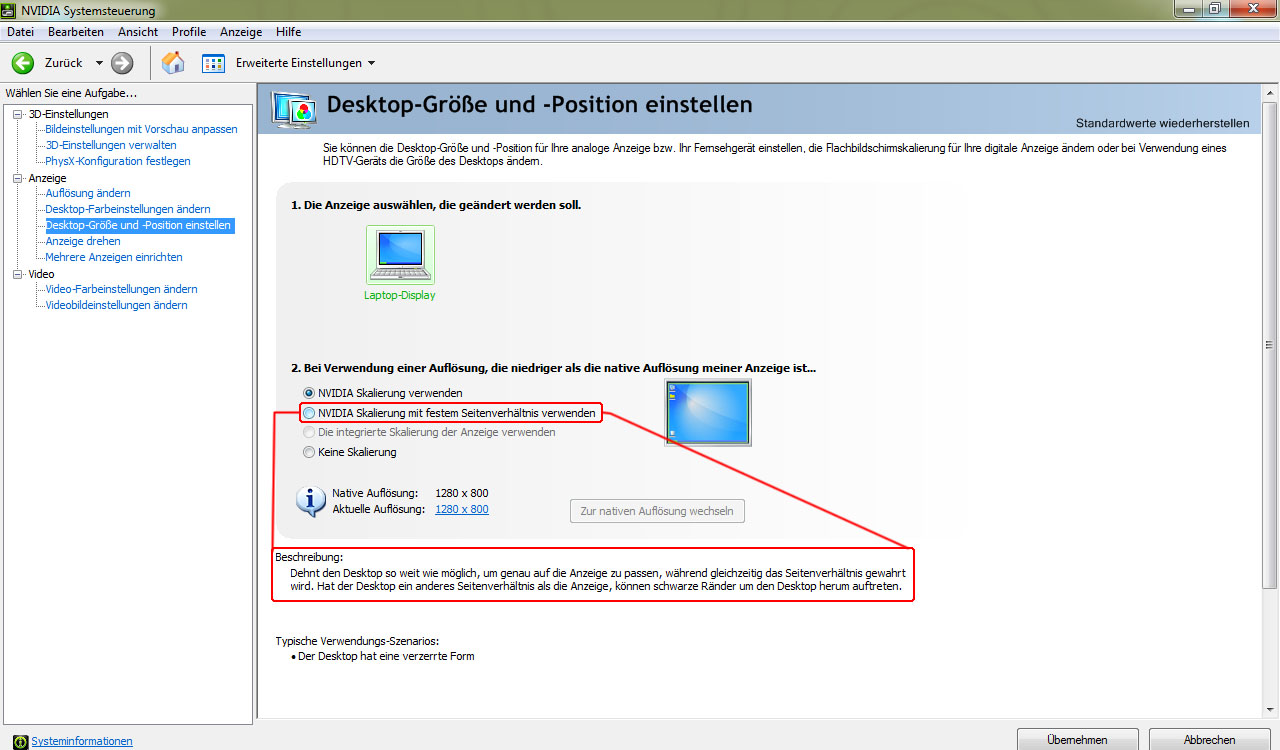The image size is (1280, 750).
Task: Click the green Zurück back arrow icon
Action: (x=23, y=63)
